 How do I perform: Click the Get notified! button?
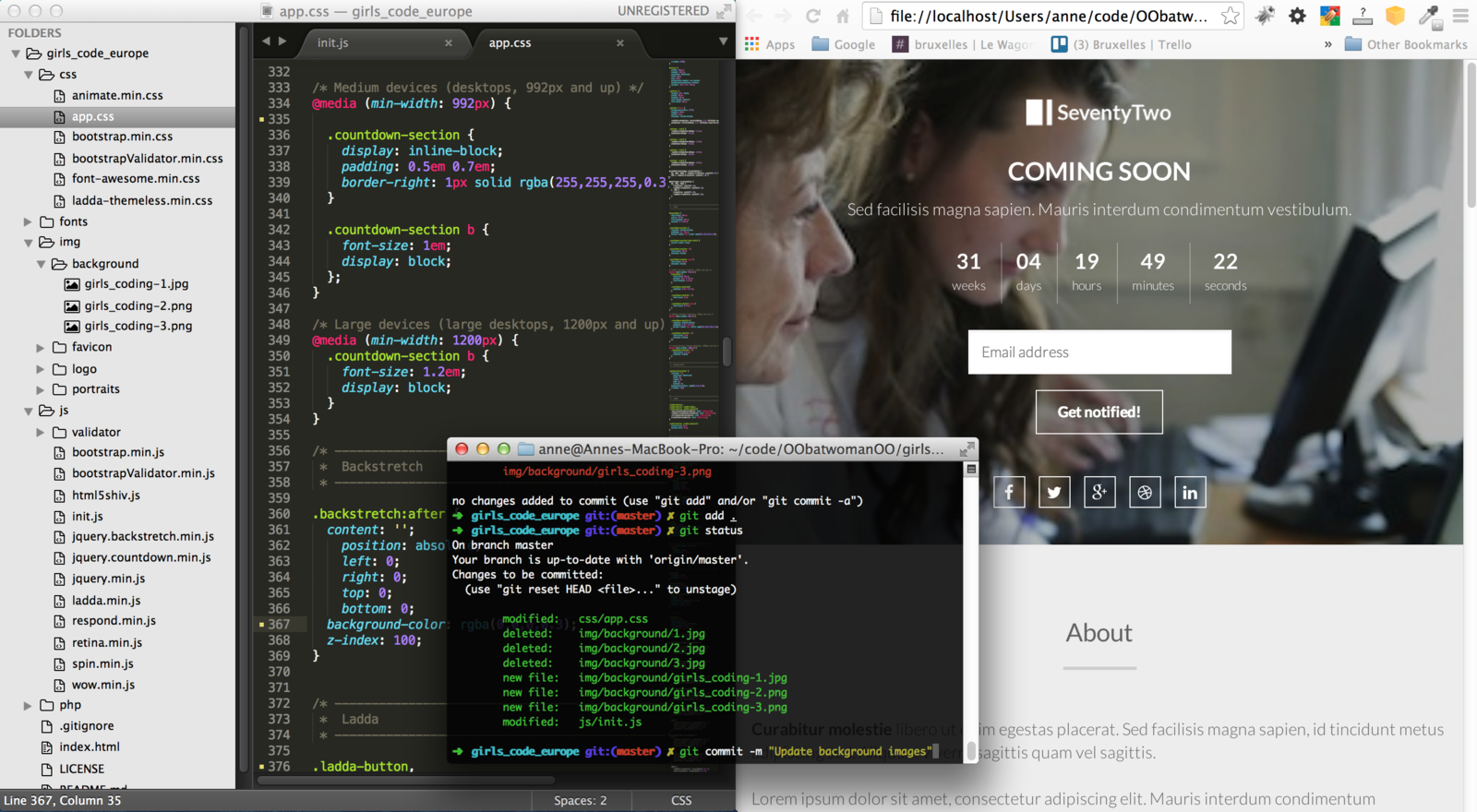tap(1099, 412)
